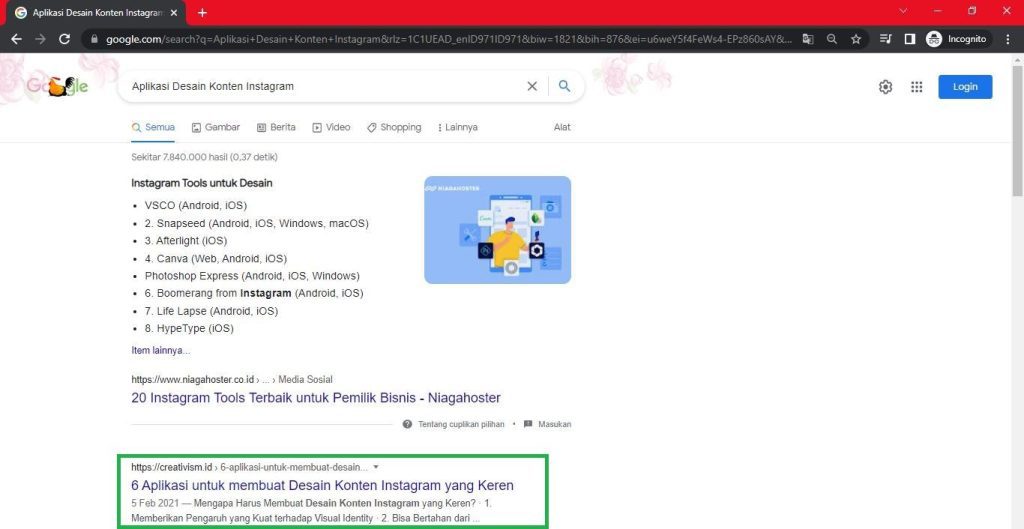Click 'Instagram Tools untuk Desain' heading
The width and height of the screenshot is (1024, 529).
202,184
